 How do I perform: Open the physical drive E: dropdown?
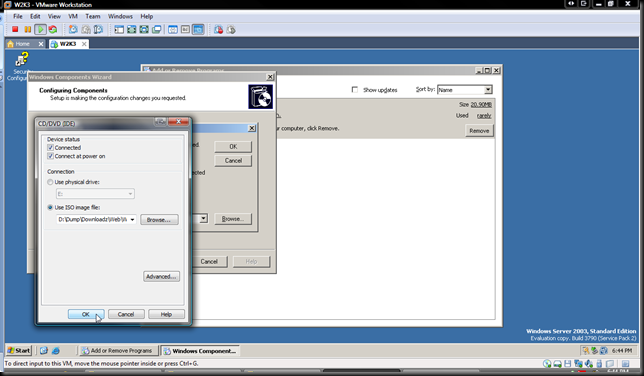[x=130, y=194]
